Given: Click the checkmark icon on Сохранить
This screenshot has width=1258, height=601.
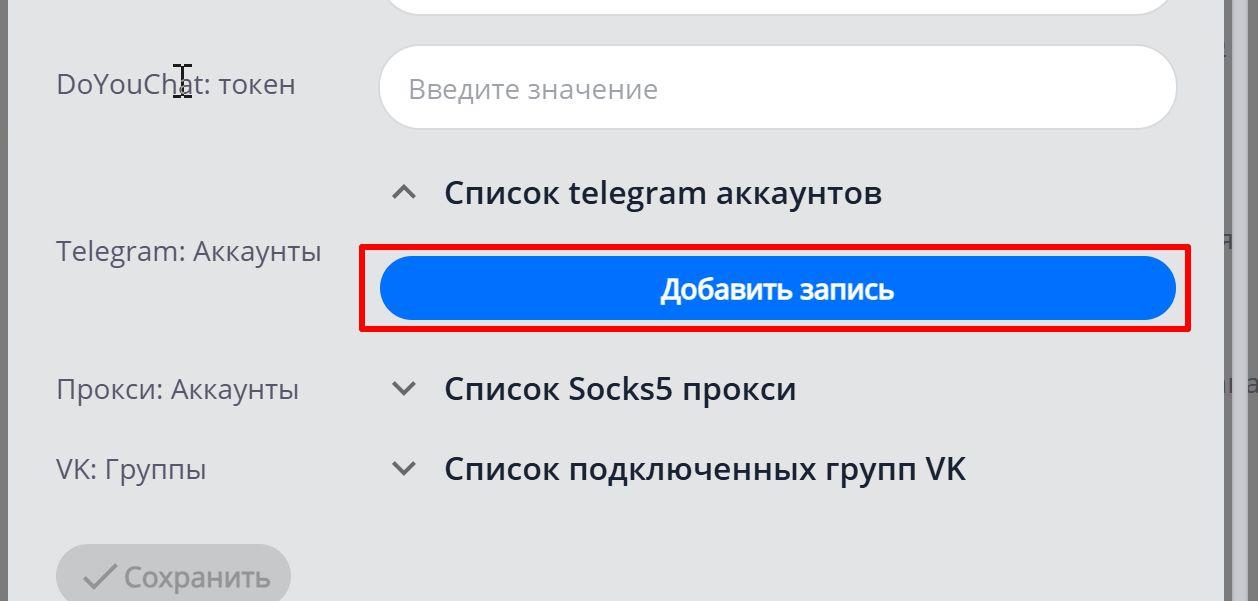Looking at the screenshot, I should coord(102,574).
